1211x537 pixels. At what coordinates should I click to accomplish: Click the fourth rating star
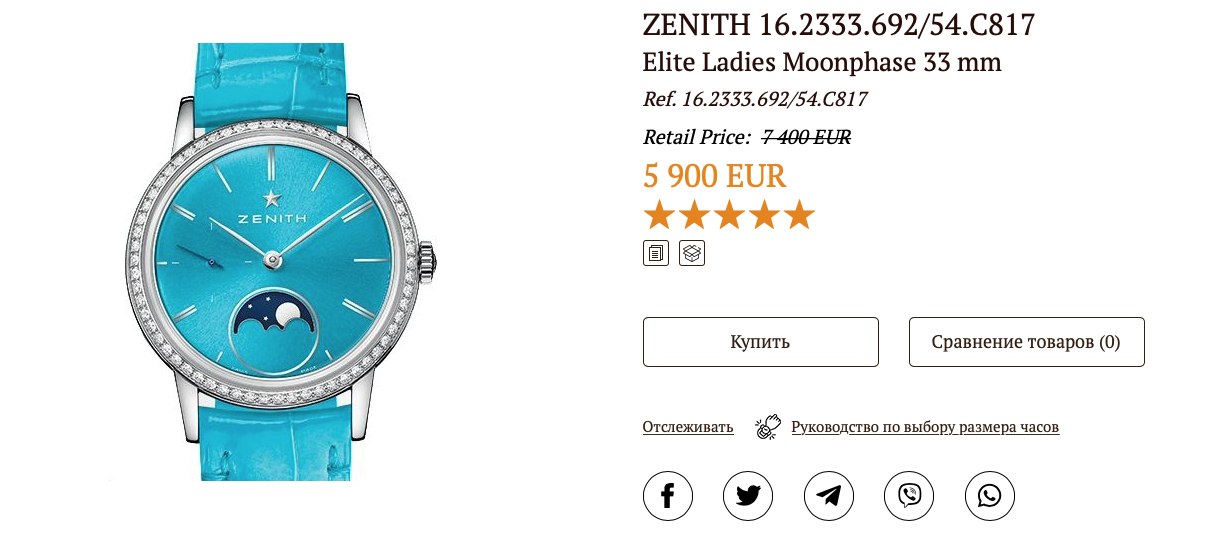click(x=764, y=215)
